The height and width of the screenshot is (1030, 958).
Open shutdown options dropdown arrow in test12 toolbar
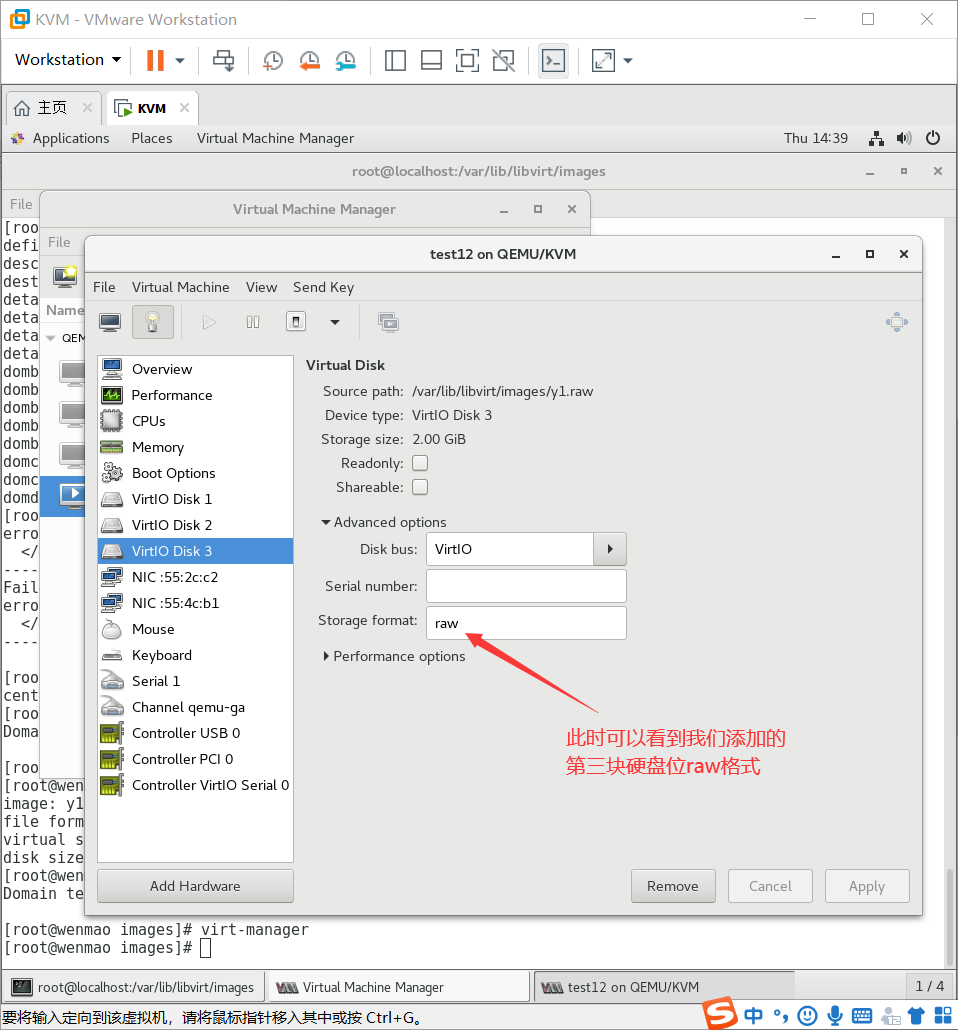coord(335,322)
